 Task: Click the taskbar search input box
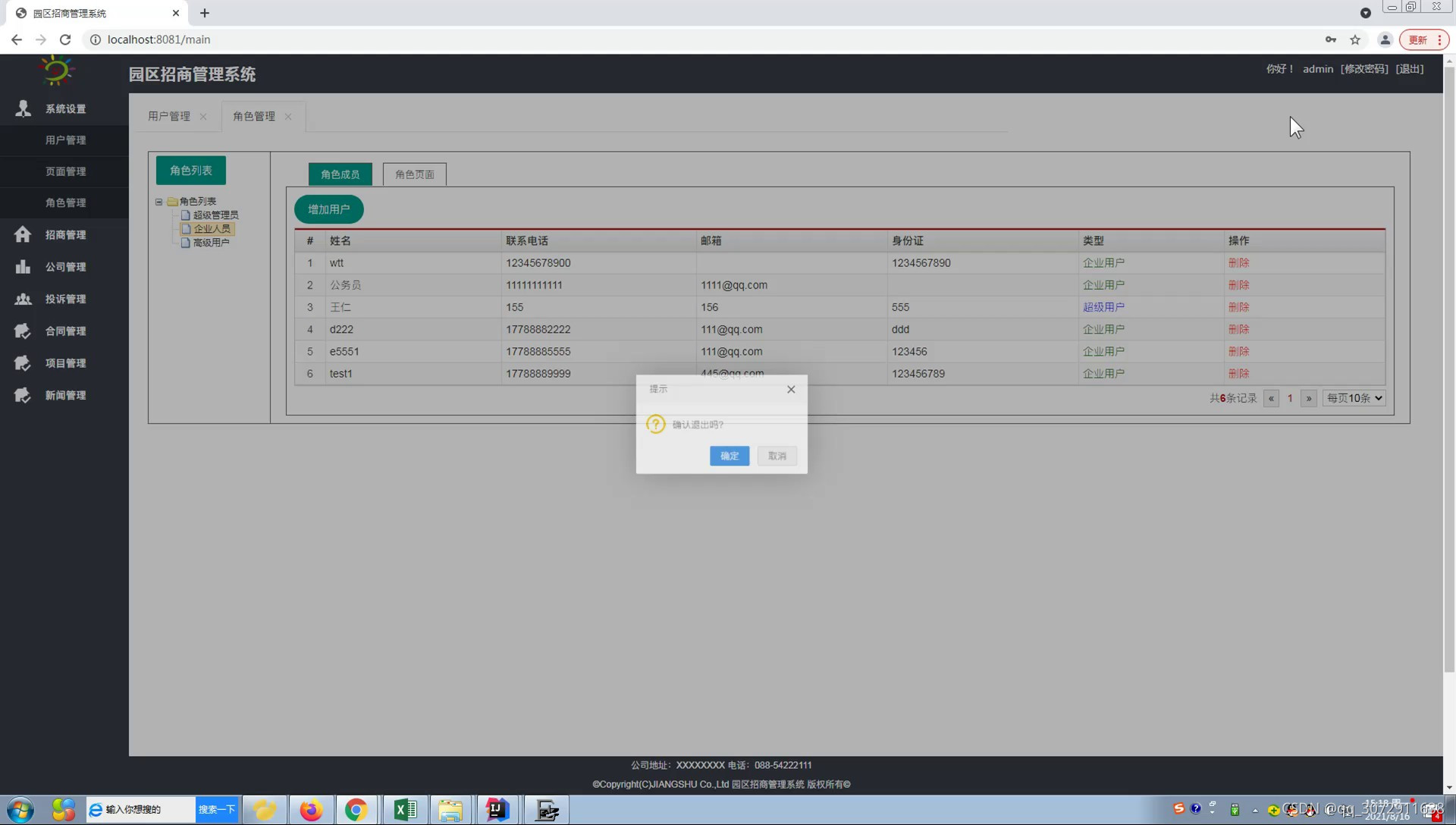141,810
